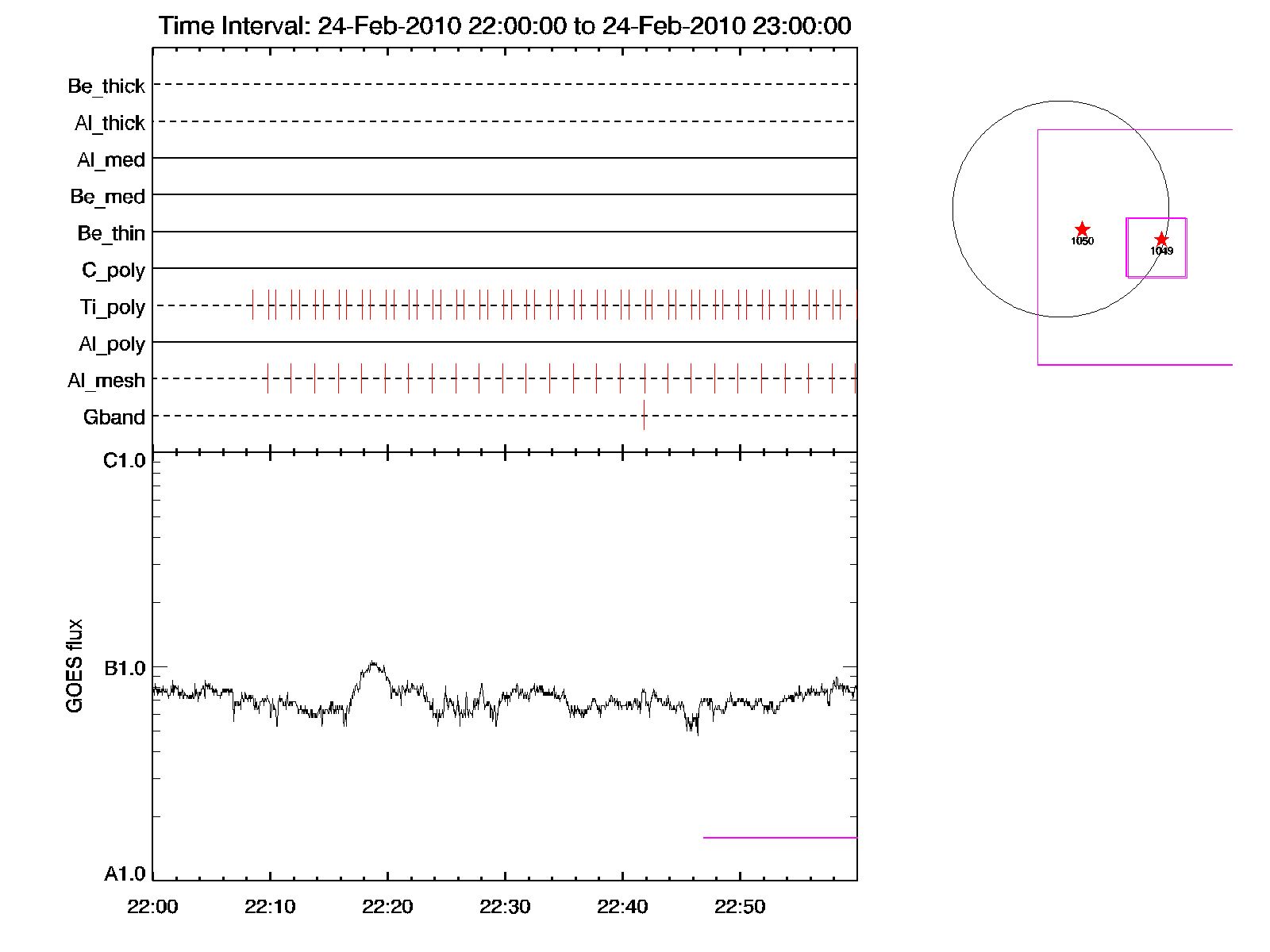Click the Time Interval title text
Screen dimensions: 1270x952
point(505,25)
